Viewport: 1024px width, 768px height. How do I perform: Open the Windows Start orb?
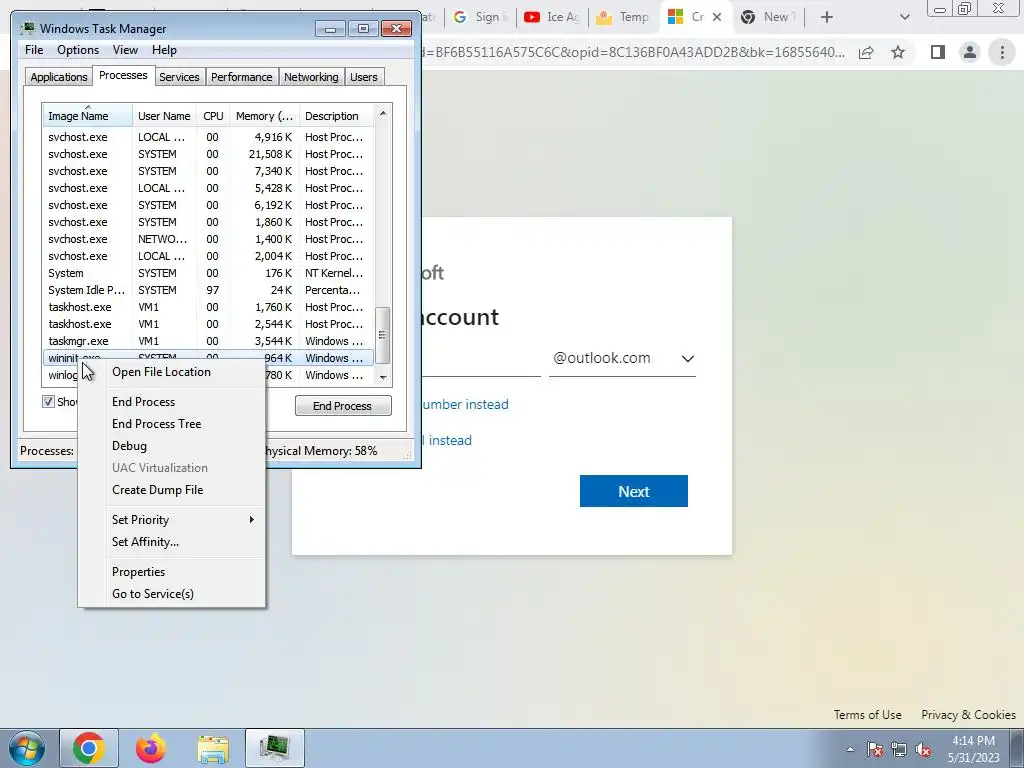[27, 748]
